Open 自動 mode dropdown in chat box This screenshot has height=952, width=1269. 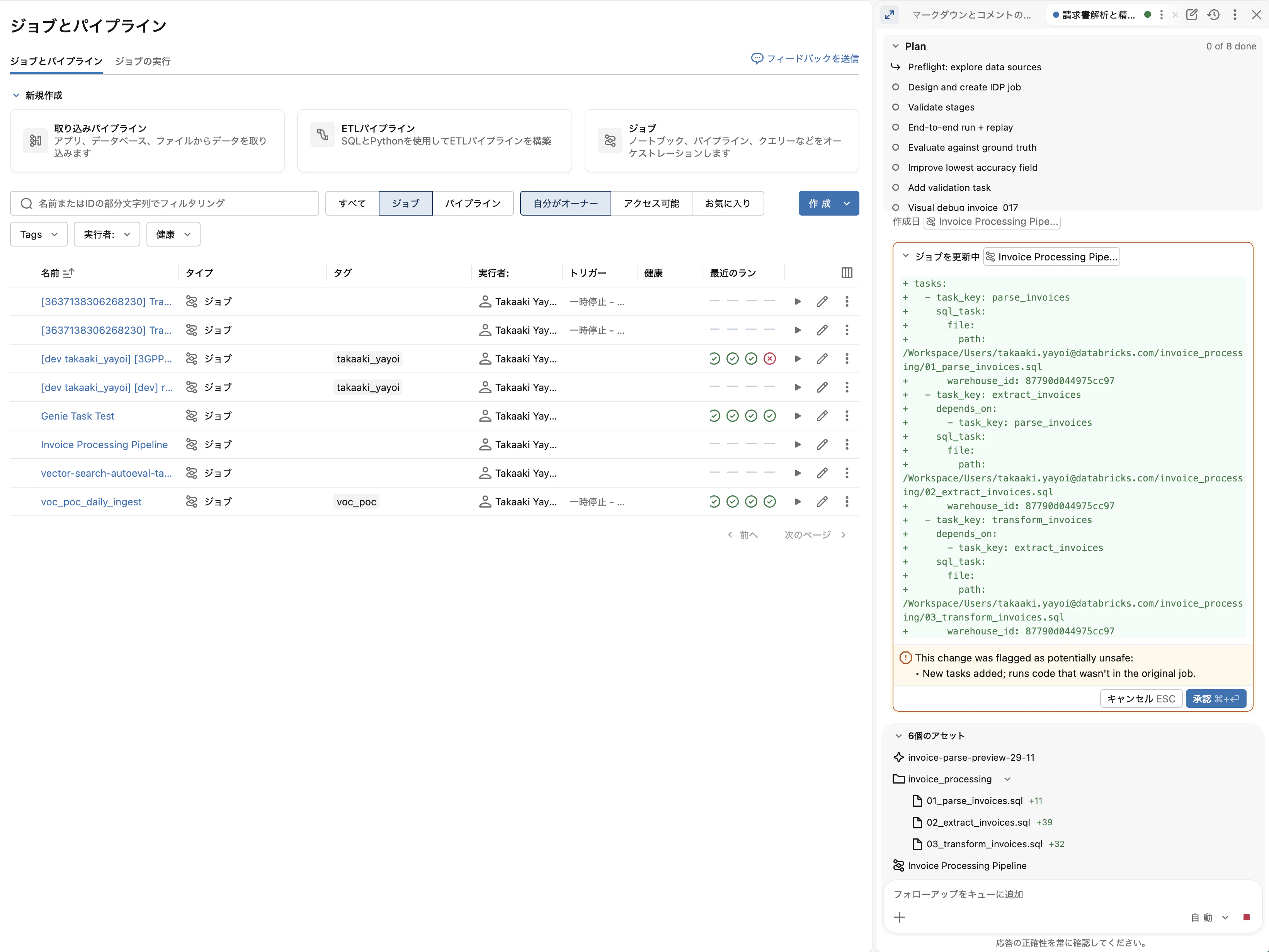1210,918
